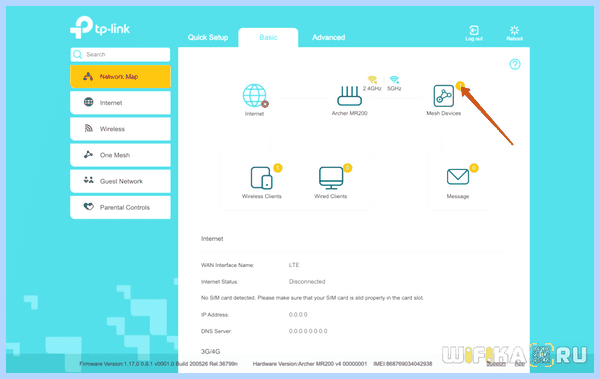Click the Message count badge

click(474, 168)
